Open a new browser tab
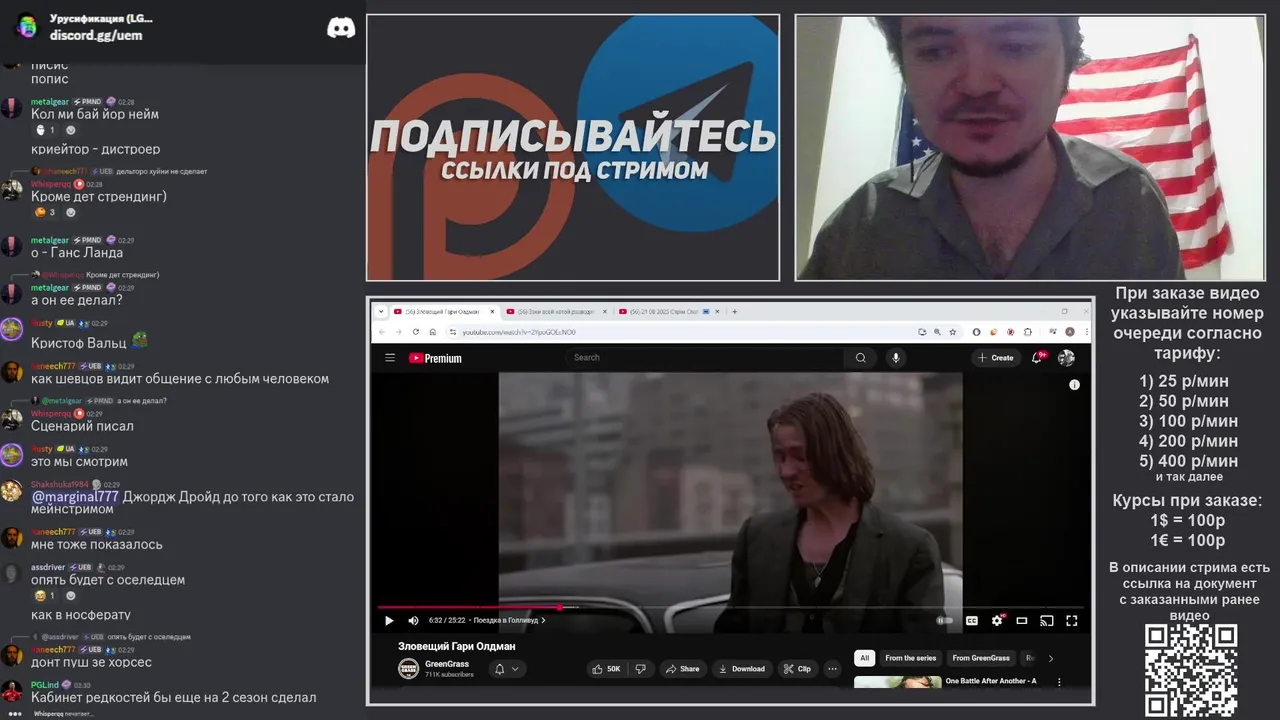1280x720 pixels. 735,312
